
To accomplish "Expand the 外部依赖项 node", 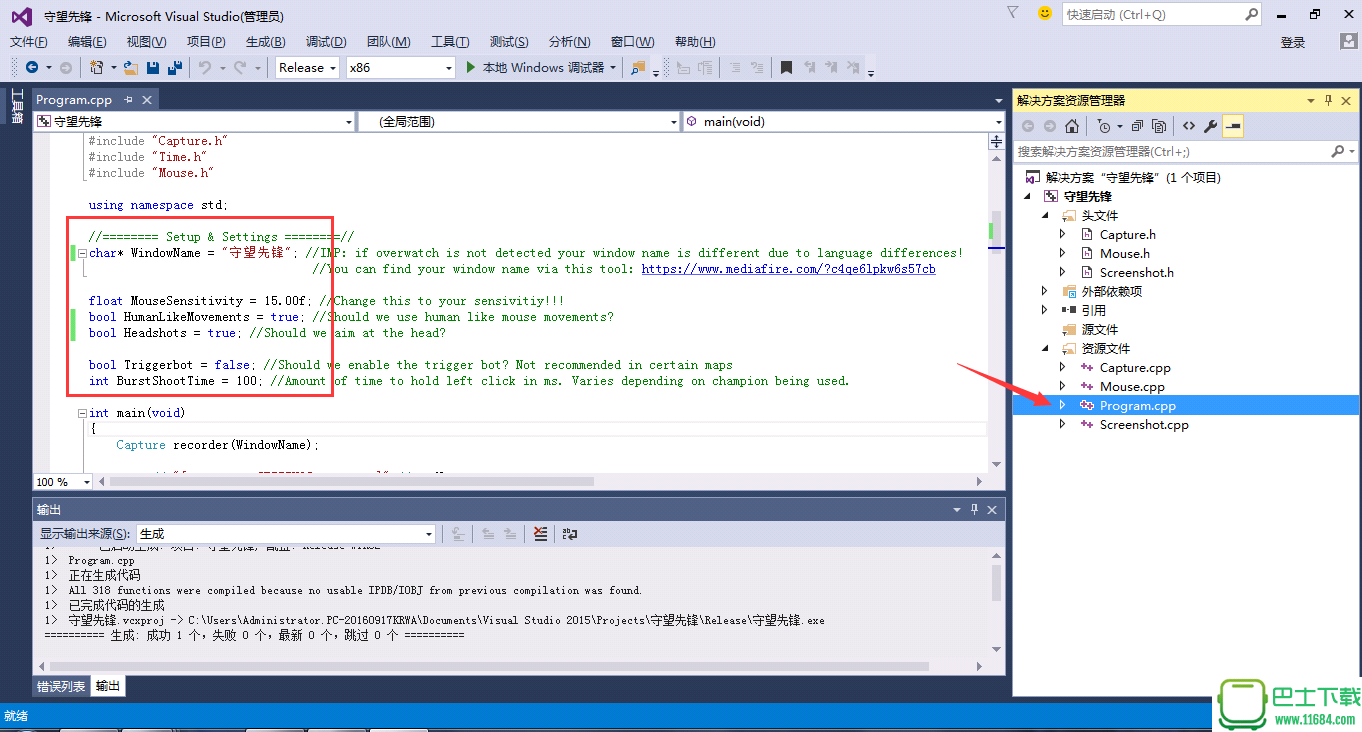I will 1045,291.
